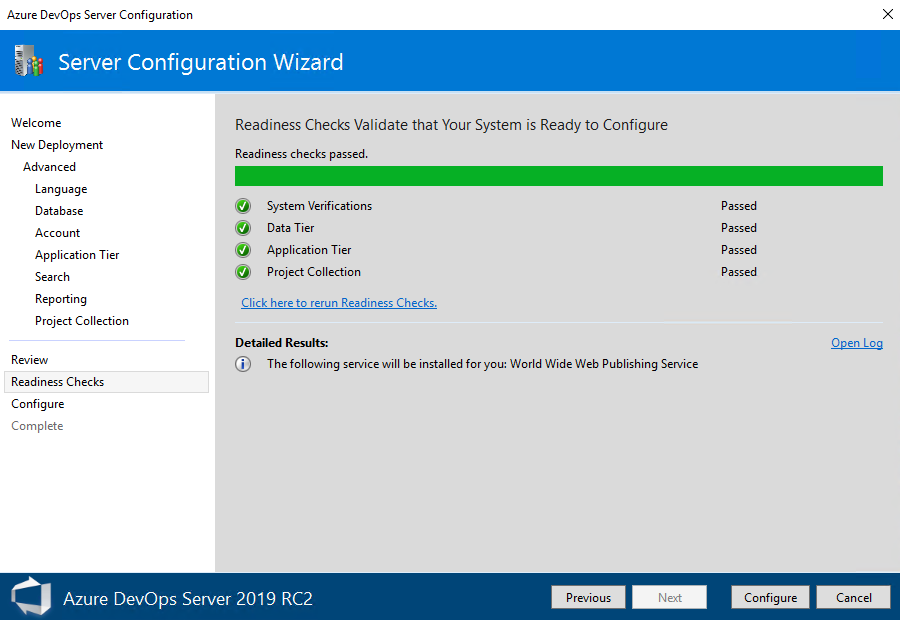Click the Server Configuration Wizard logo
This screenshot has width=900, height=620.
(27, 61)
